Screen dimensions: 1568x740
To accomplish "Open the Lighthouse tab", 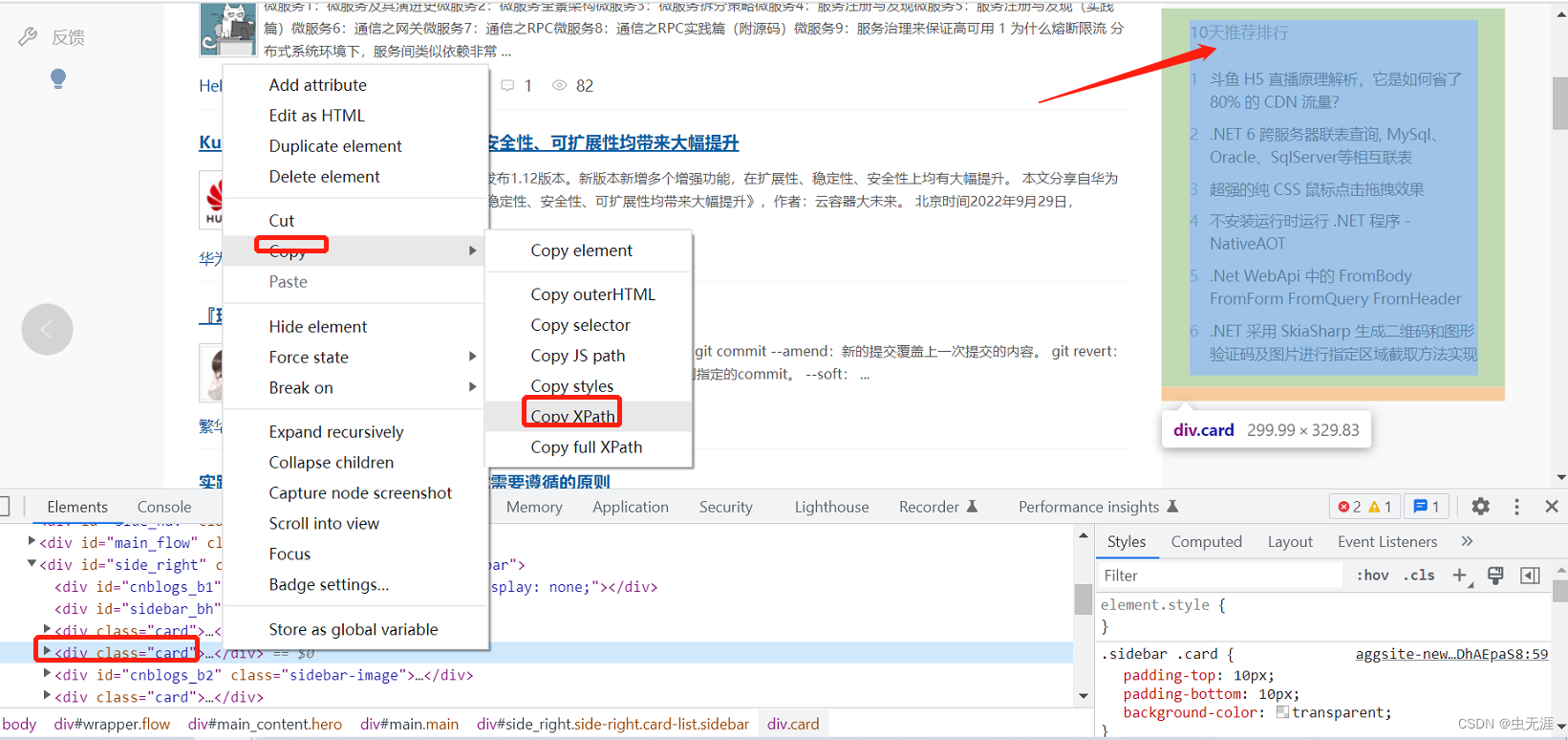I will pos(831,507).
